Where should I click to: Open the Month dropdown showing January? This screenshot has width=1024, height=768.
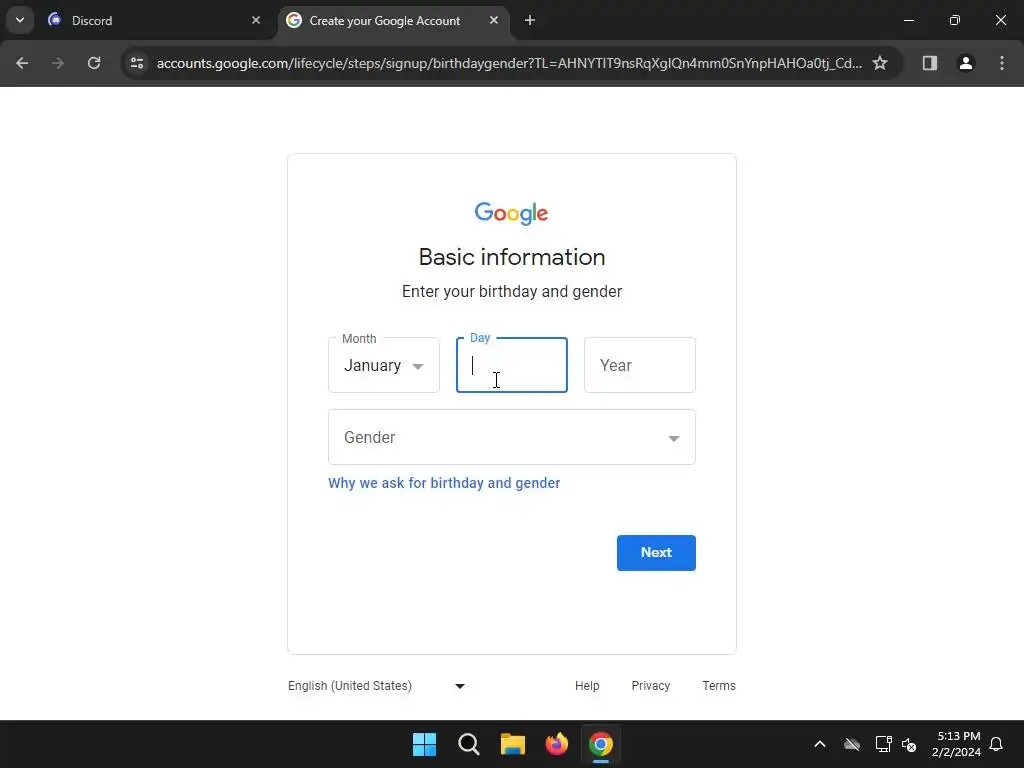pos(384,365)
